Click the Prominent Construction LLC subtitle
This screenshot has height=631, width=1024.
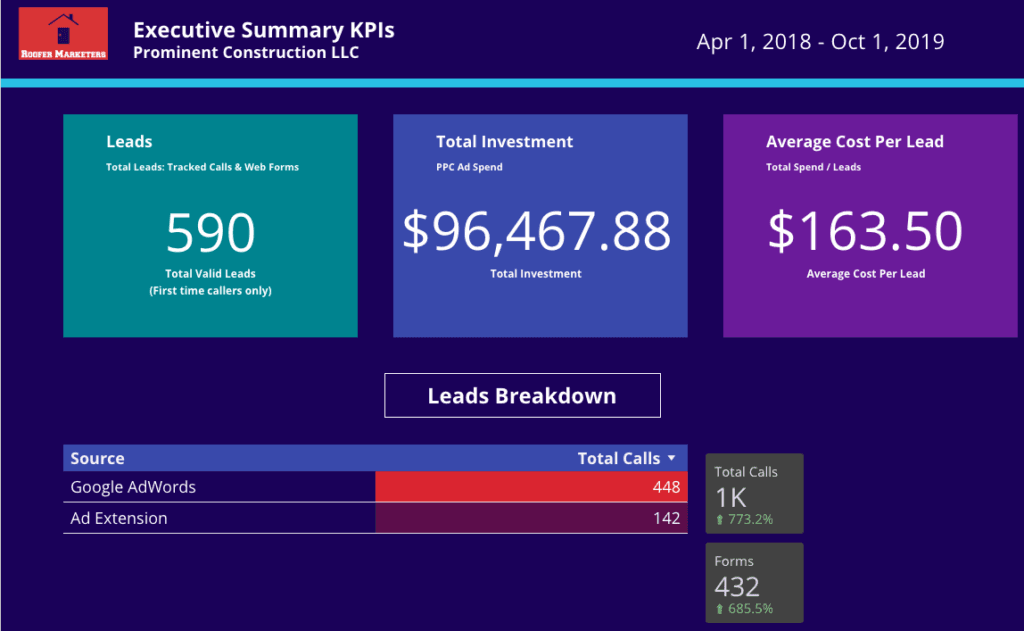click(x=246, y=52)
